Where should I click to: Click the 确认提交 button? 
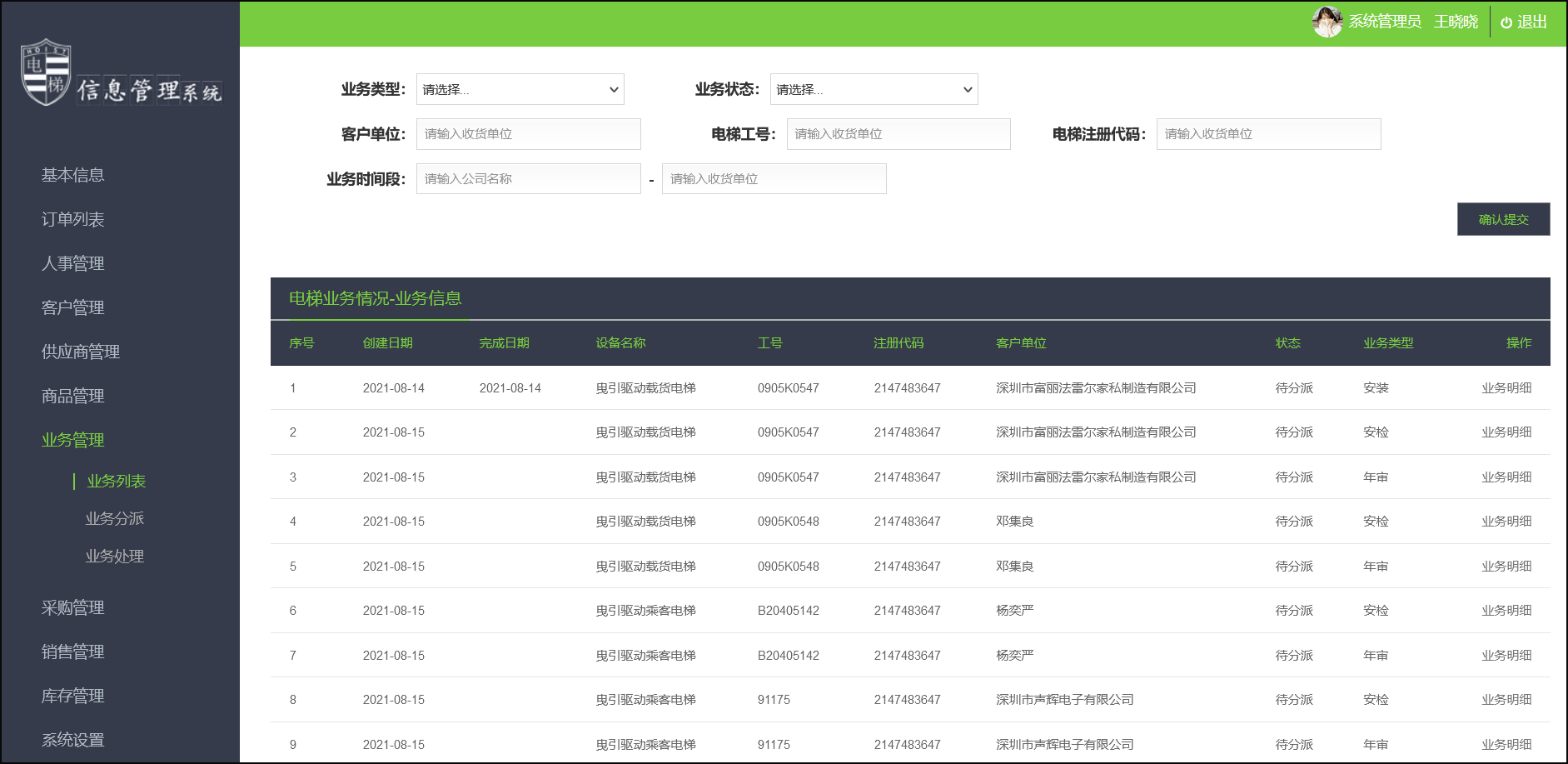point(1504,219)
